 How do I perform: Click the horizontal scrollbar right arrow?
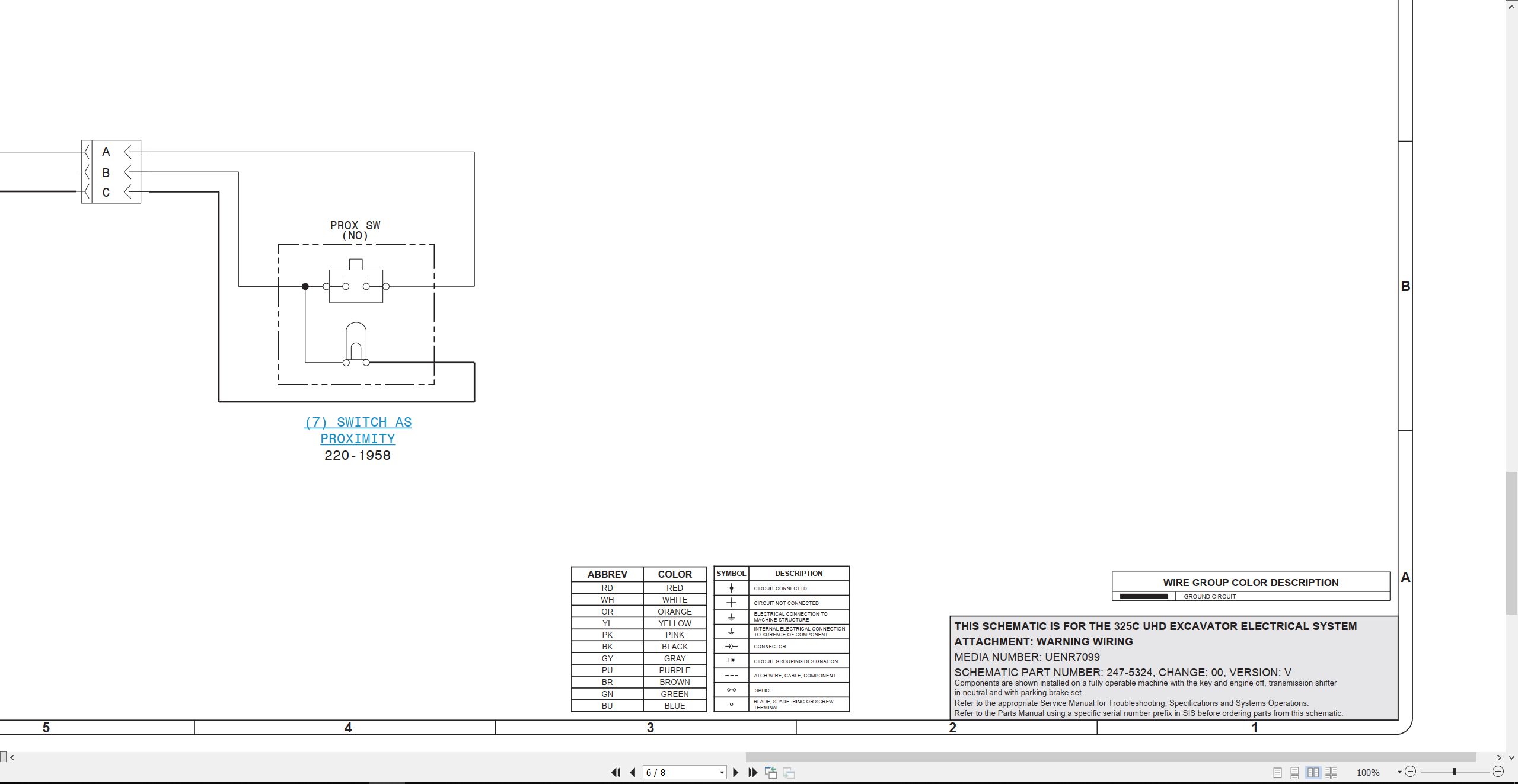pyautogui.click(x=1498, y=757)
